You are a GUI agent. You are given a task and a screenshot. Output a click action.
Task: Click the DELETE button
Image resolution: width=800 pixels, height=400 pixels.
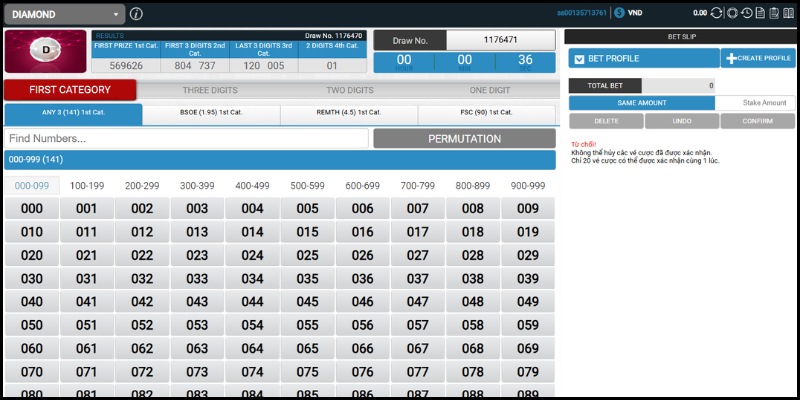[x=606, y=121]
